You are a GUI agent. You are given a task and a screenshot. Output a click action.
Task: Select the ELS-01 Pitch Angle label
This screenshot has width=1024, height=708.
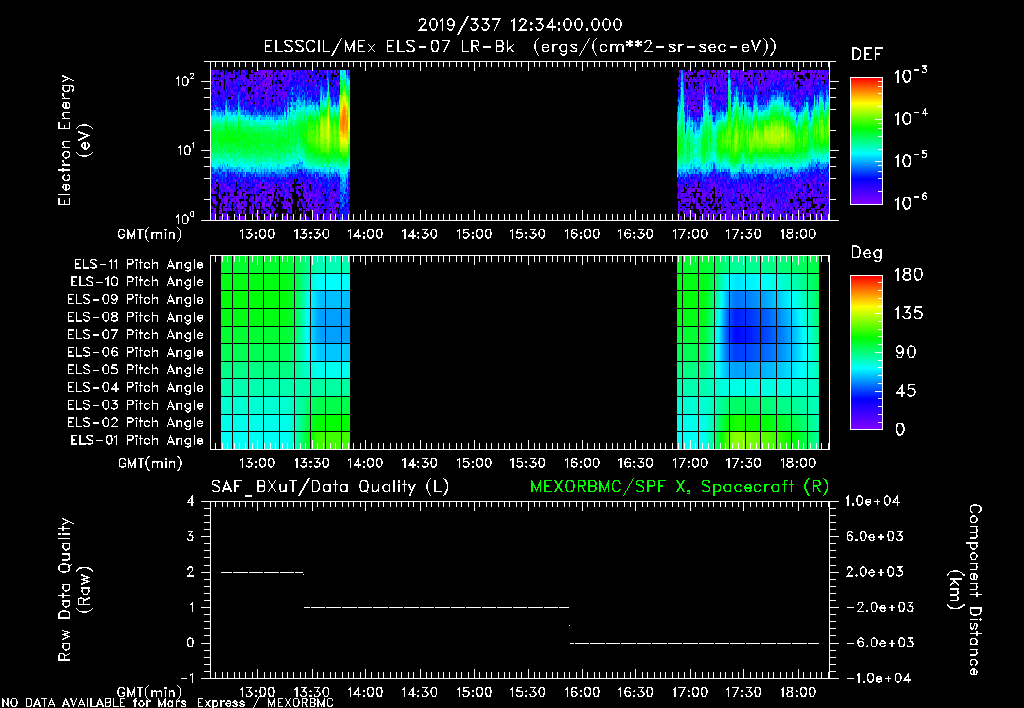tap(137, 440)
